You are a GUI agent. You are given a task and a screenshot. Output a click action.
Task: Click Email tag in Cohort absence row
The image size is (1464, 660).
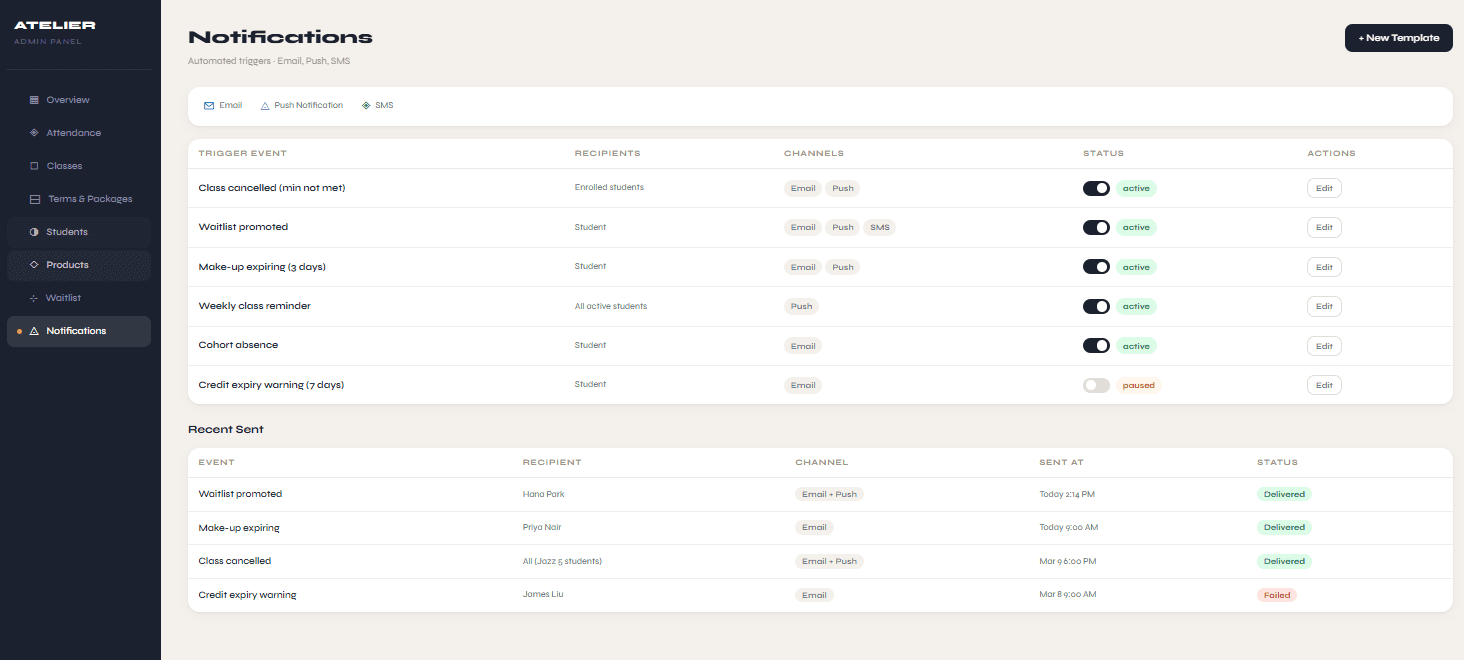point(803,346)
